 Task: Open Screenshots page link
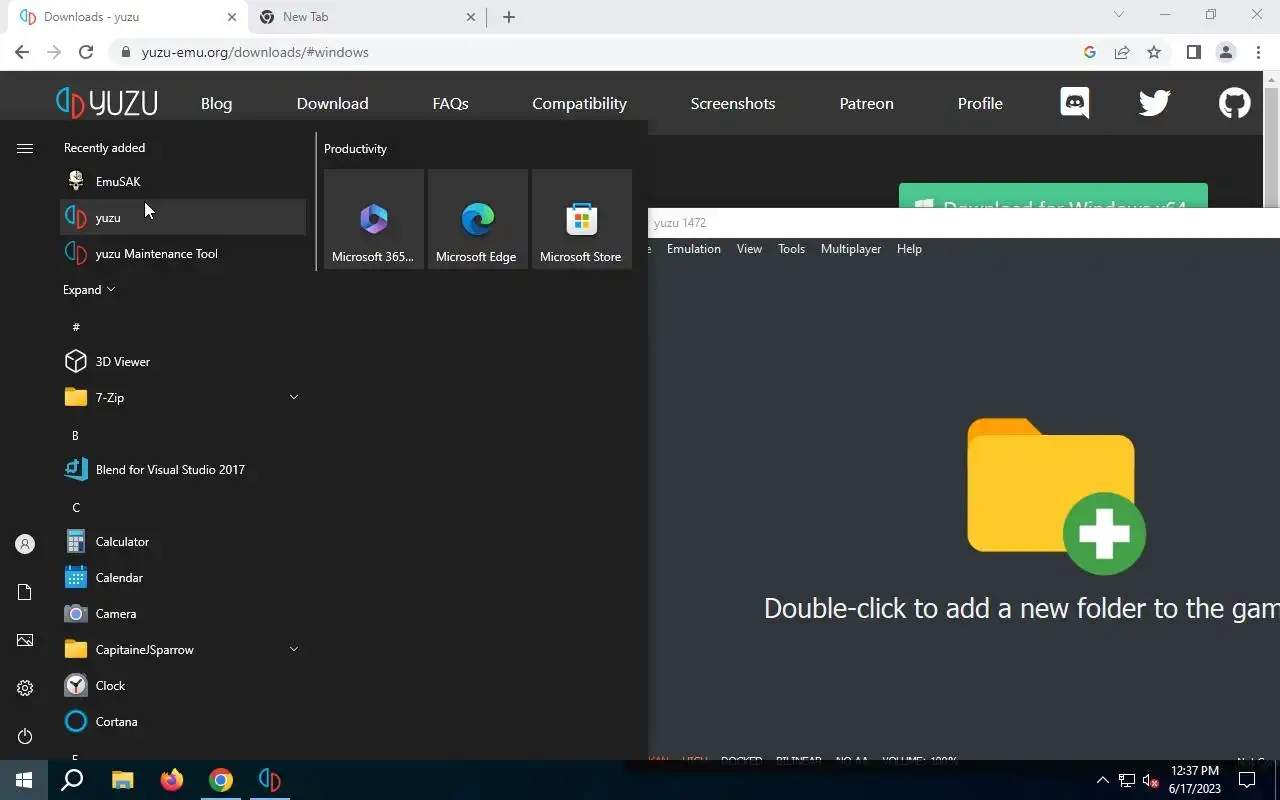[733, 103]
